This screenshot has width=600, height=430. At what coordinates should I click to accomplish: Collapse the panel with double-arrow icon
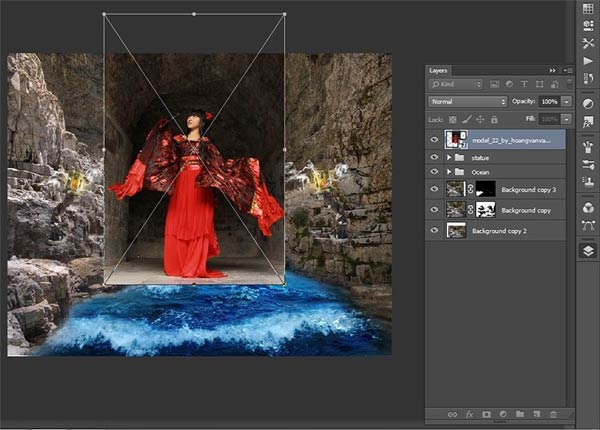tap(553, 70)
